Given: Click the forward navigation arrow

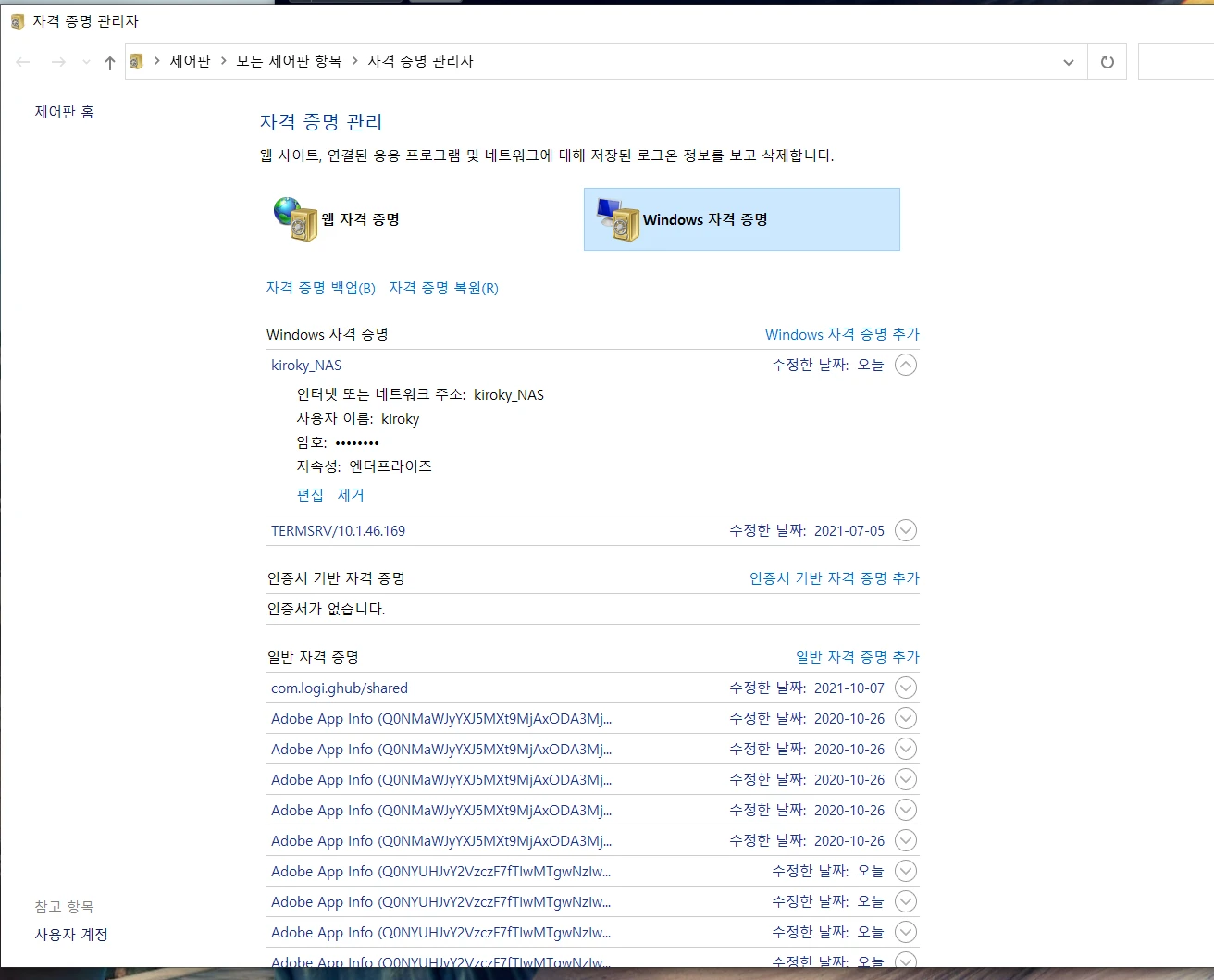Looking at the screenshot, I should pyautogui.click(x=58, y=62).
